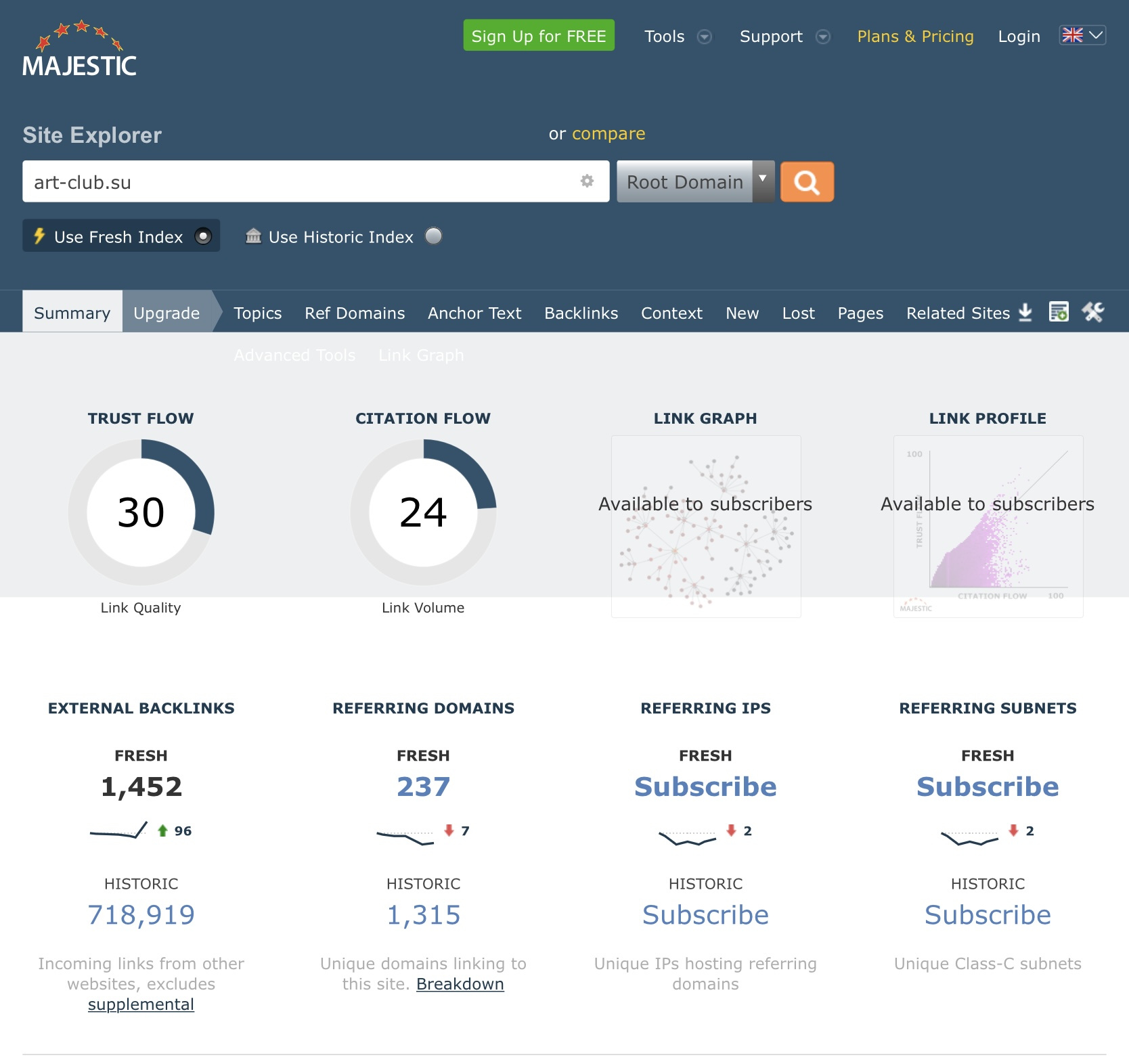Image resolution: width=1129 pixels, height=1064 pixels.
Task: Click the compare link
Action: tap(608, 133)
